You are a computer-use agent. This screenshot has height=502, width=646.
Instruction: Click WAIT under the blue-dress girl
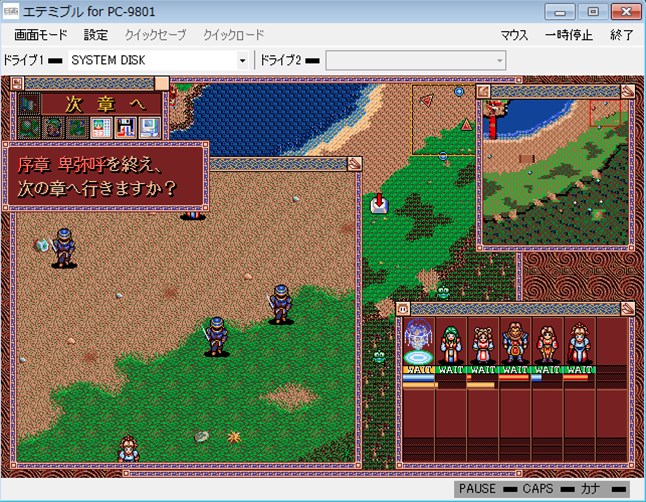(x=579, y=370)
